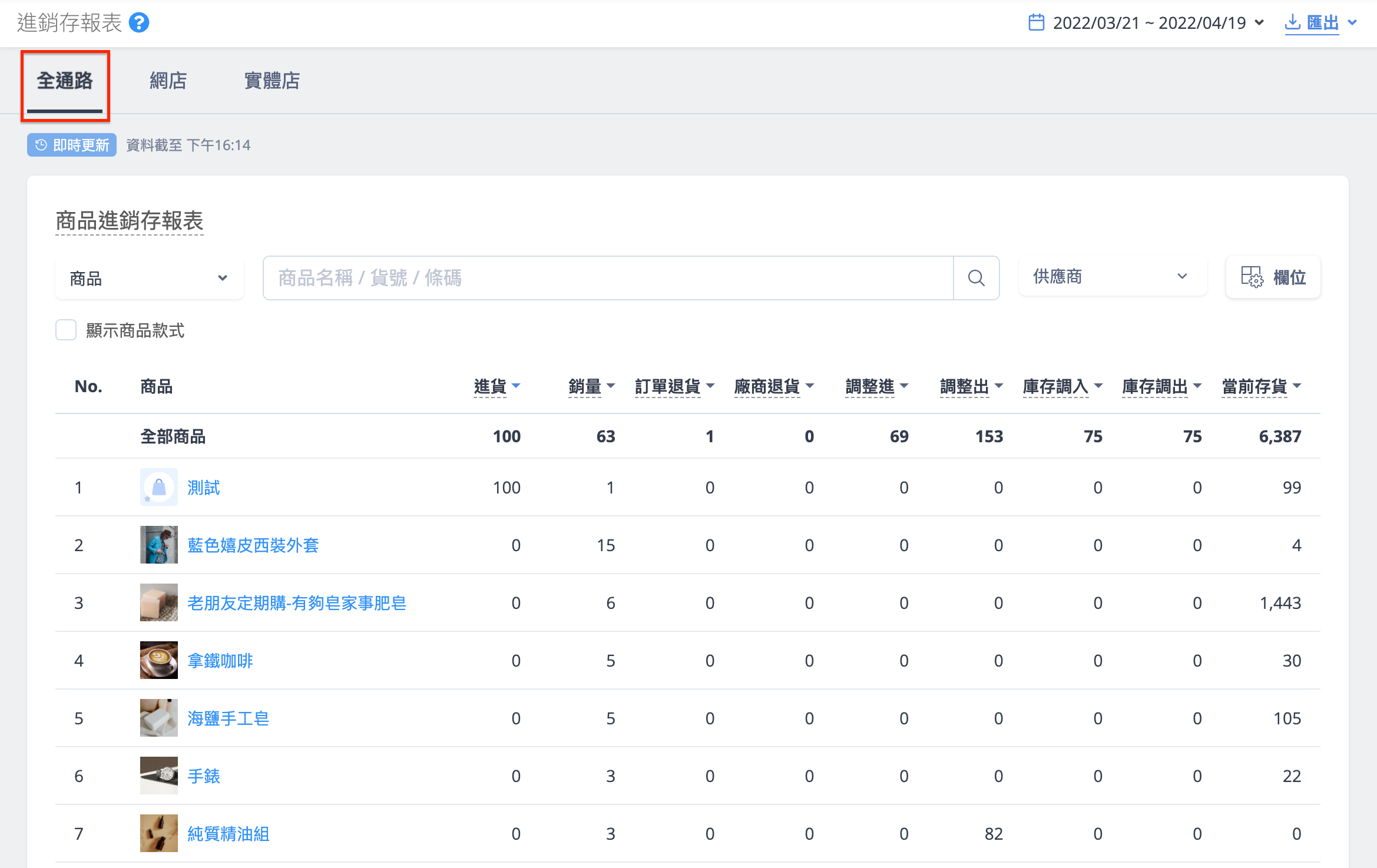1377x868 pixels.
Task: Open the 老朋友定期購-有夠皂家事肥皂 product link
Action: click(x=297, y=603)
